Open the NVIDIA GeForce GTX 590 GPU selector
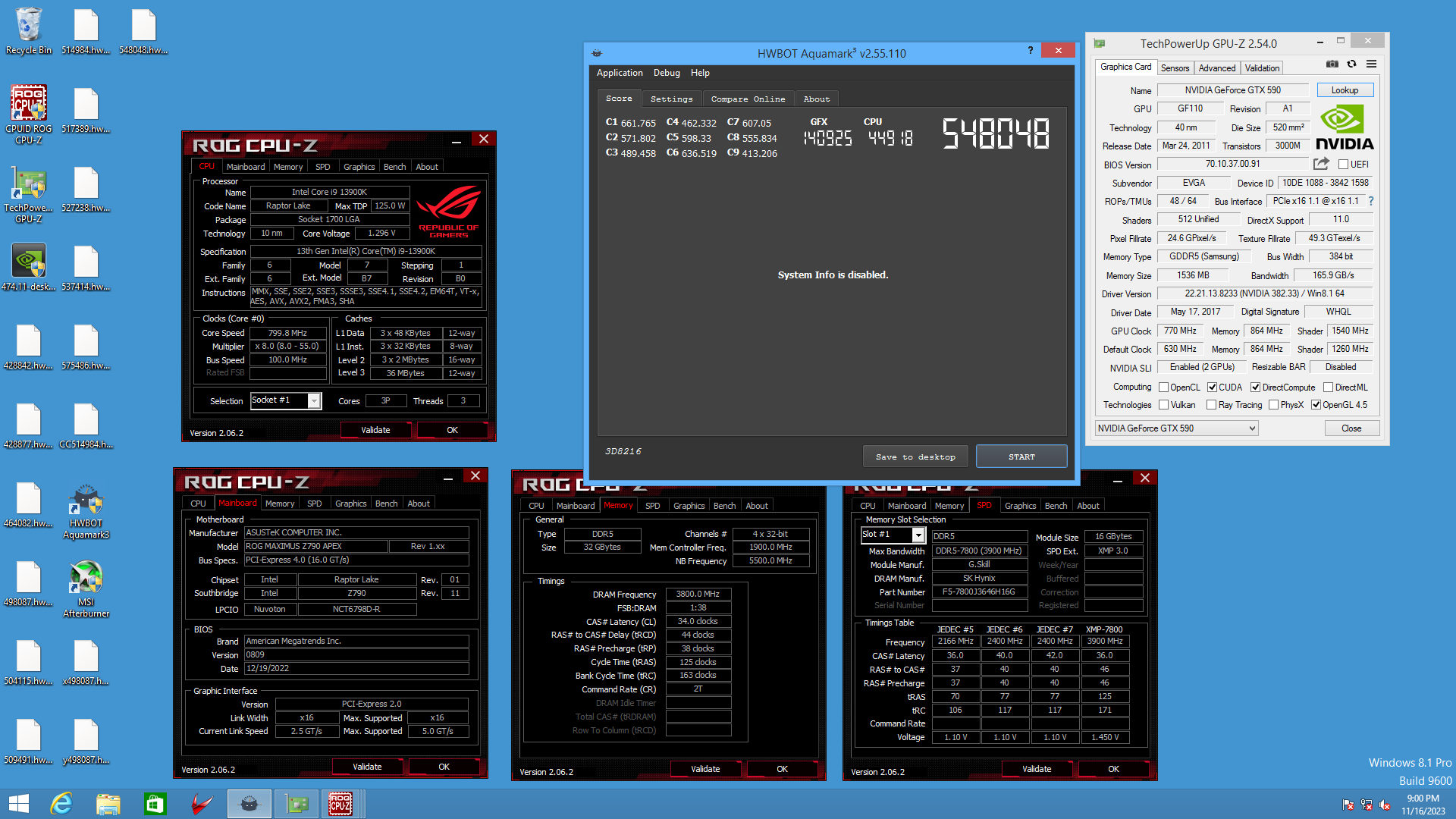1456x819 pixels. [1176, 428]
